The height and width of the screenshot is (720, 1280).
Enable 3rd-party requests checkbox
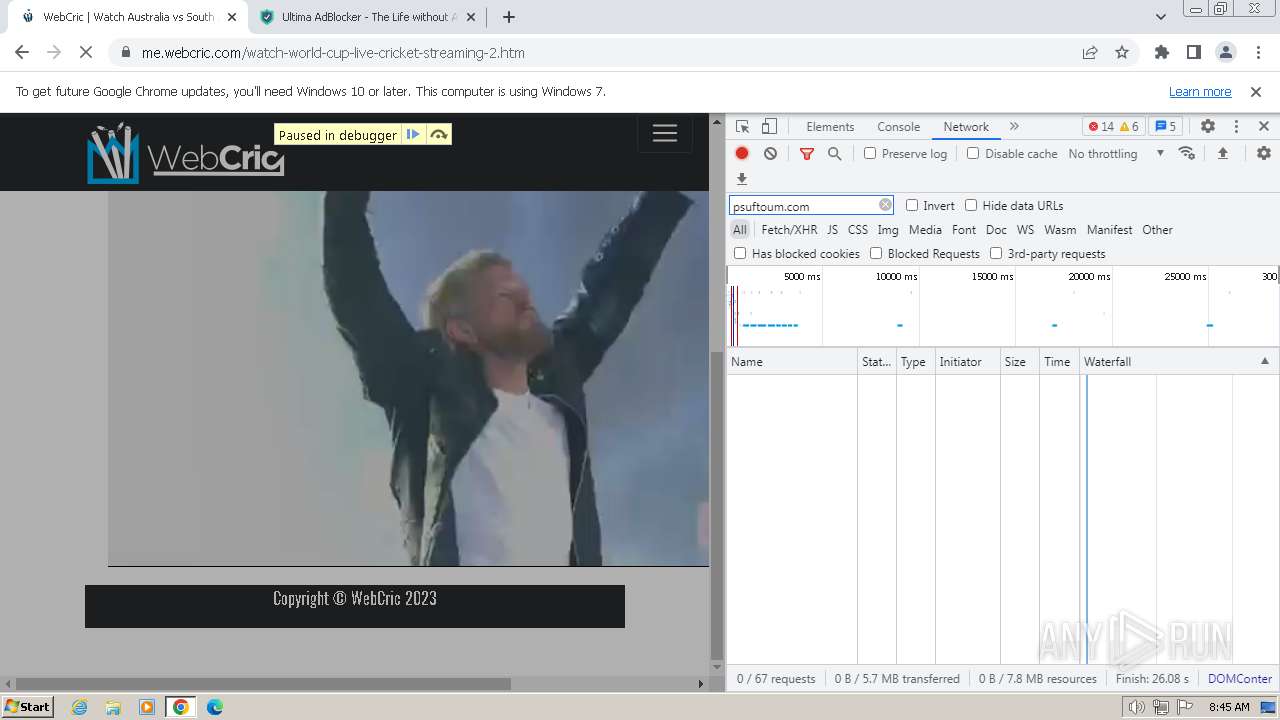(x=996, y=253)
